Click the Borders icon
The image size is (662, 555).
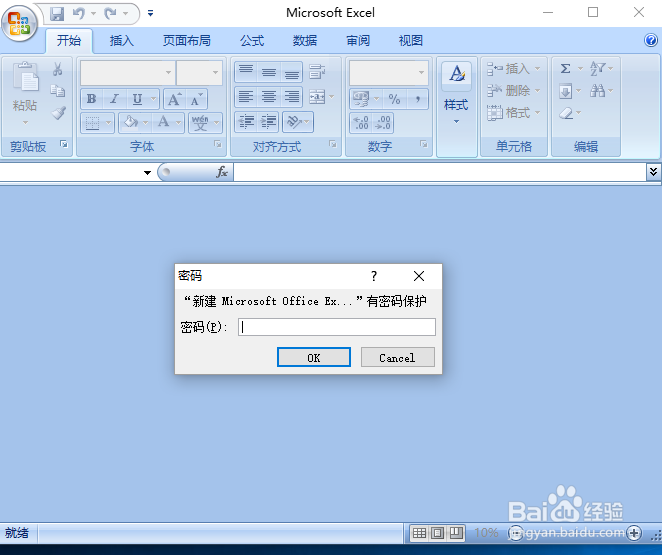pyautogui.click(x=92, y=123)
